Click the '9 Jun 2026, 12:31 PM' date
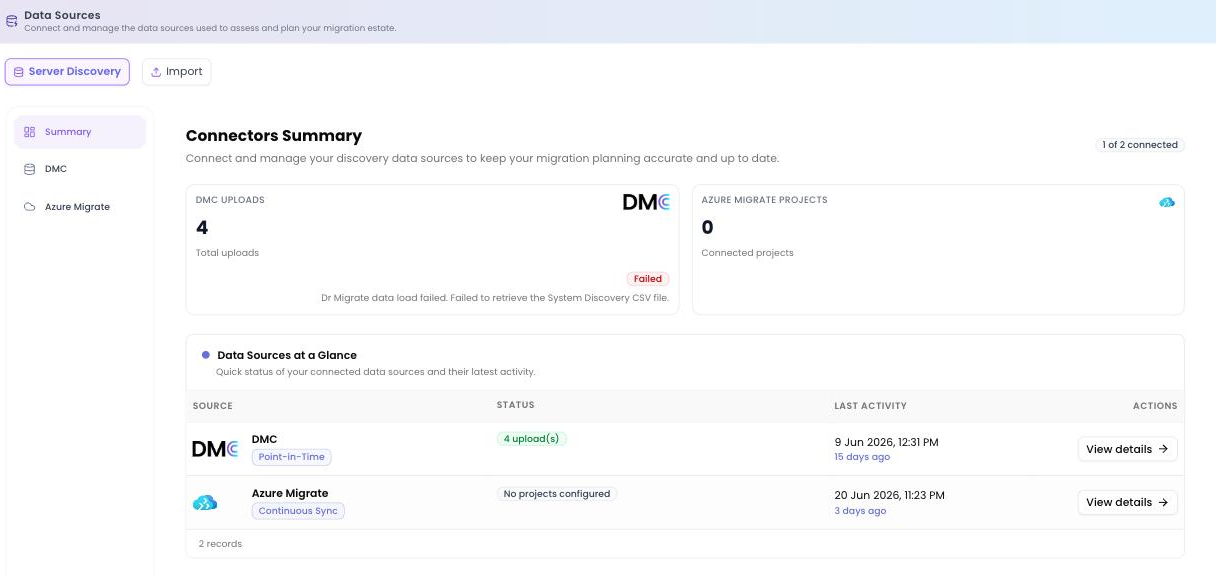1216x575 pixels. 886,442
